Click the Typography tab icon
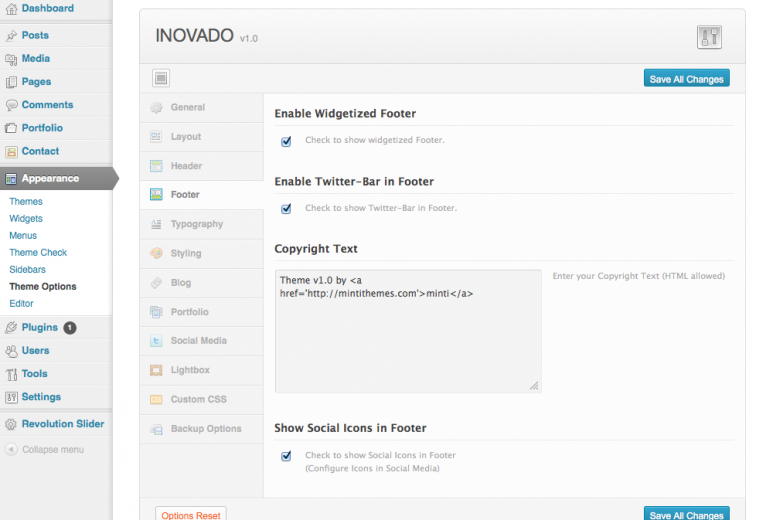This screenshot has width=773, height=520. click(x=156, y=224)
